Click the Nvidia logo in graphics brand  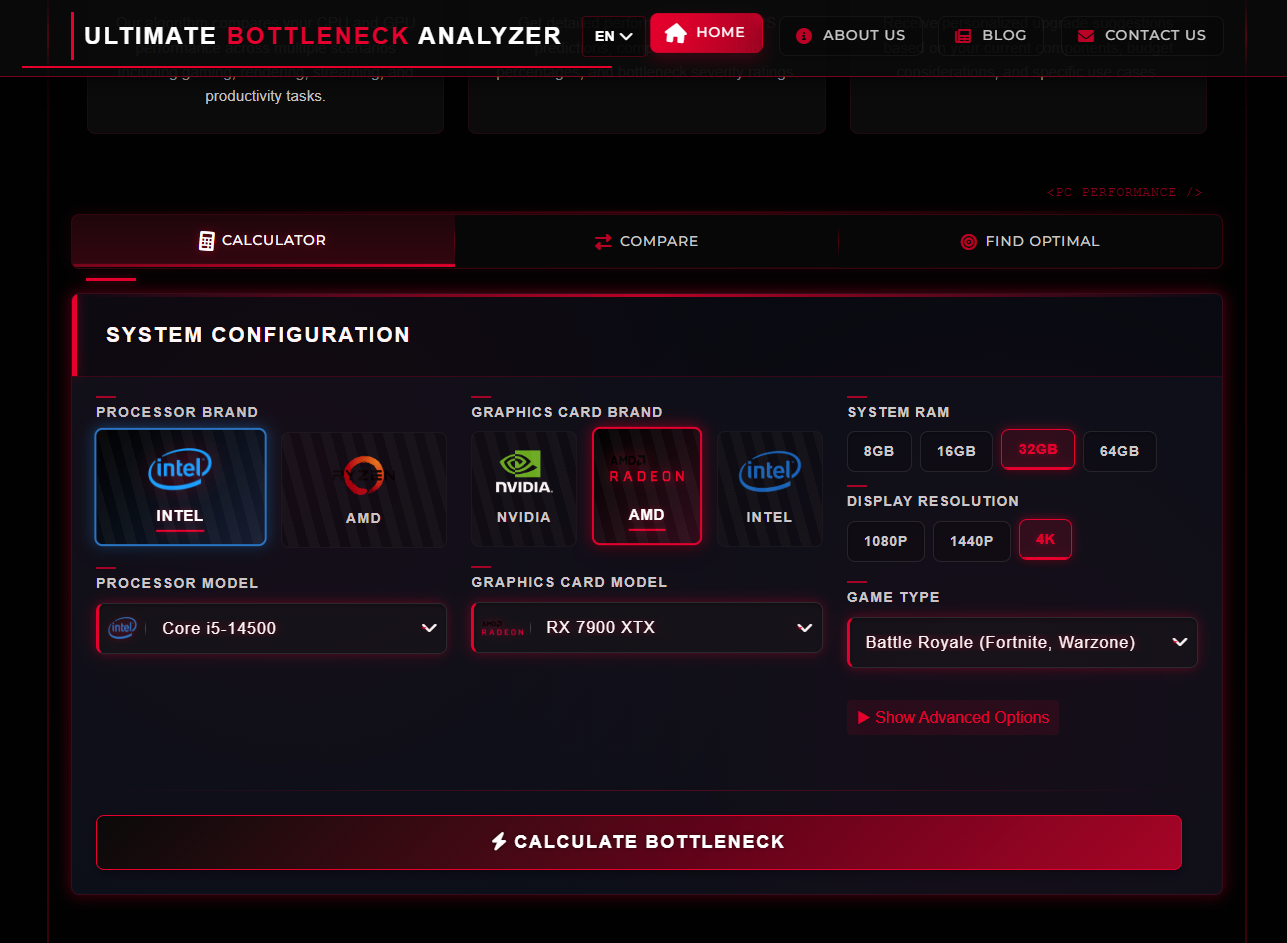point(524,472)
